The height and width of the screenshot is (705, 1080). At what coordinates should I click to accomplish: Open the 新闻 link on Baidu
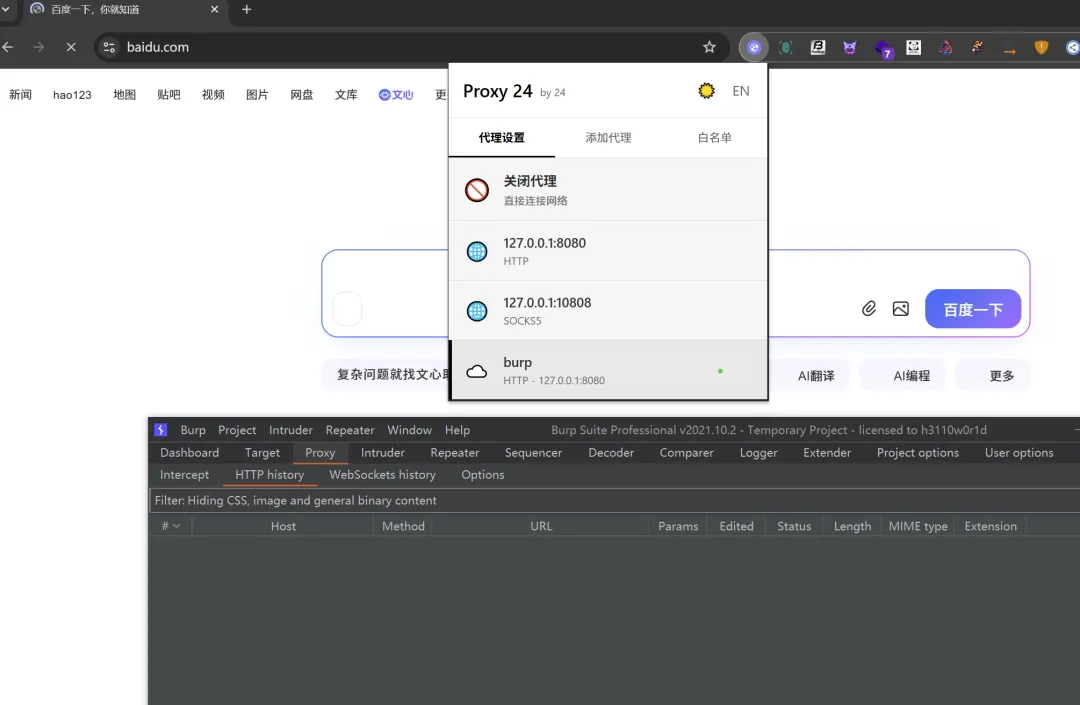20,94
